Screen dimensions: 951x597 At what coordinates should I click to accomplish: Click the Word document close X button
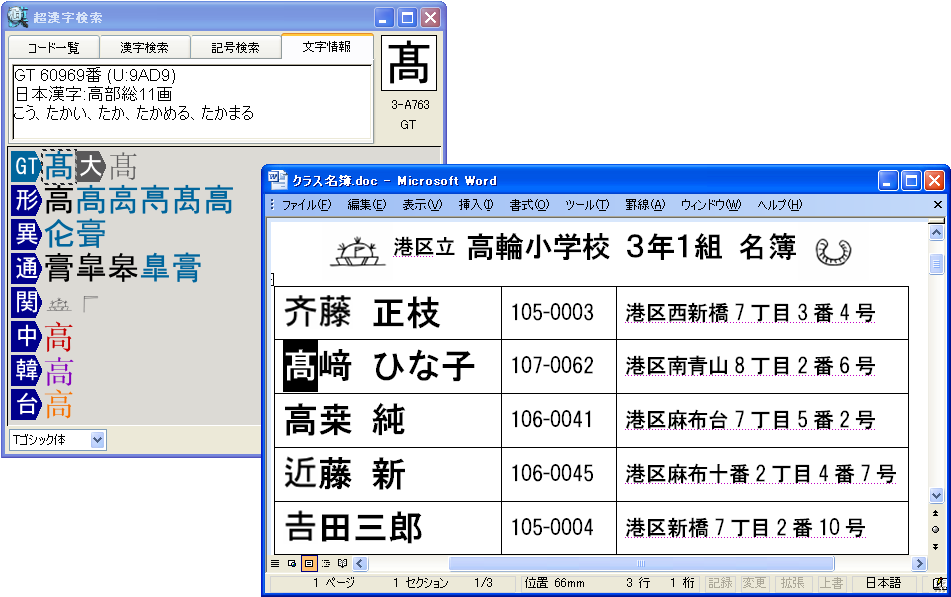click(936, 204)
